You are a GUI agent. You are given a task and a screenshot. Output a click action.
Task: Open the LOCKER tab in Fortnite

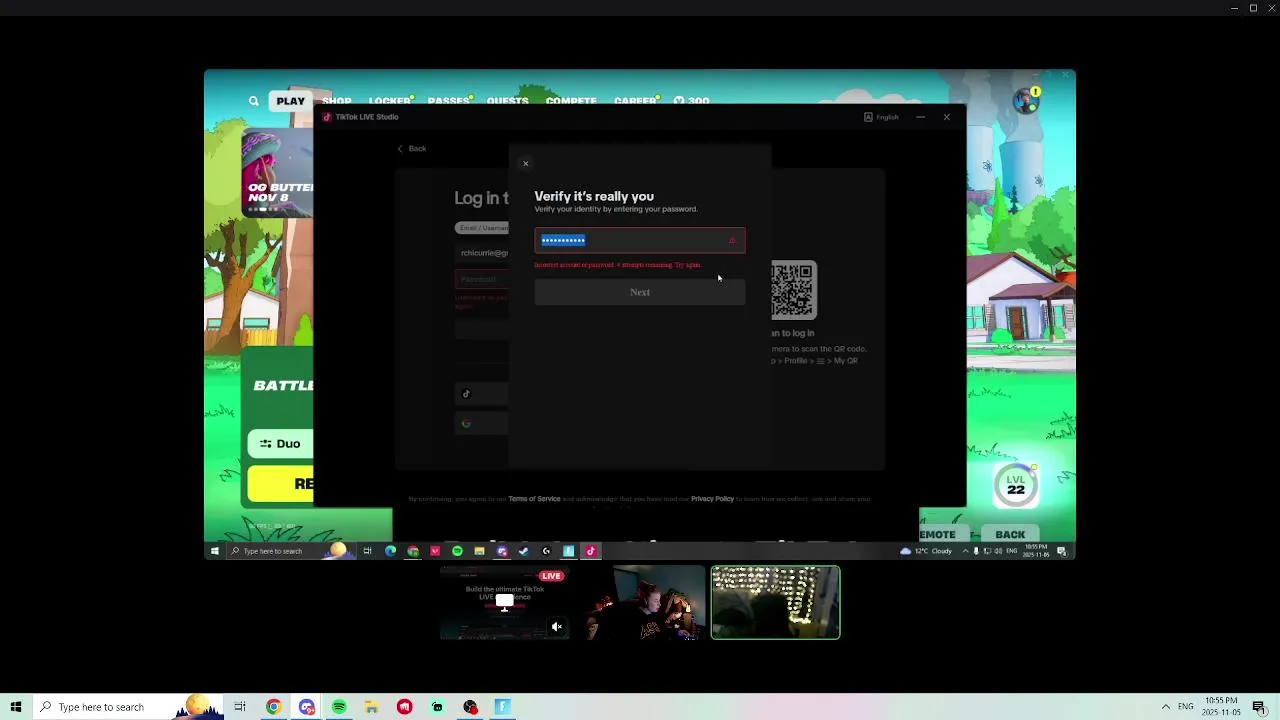coord(390,101)
